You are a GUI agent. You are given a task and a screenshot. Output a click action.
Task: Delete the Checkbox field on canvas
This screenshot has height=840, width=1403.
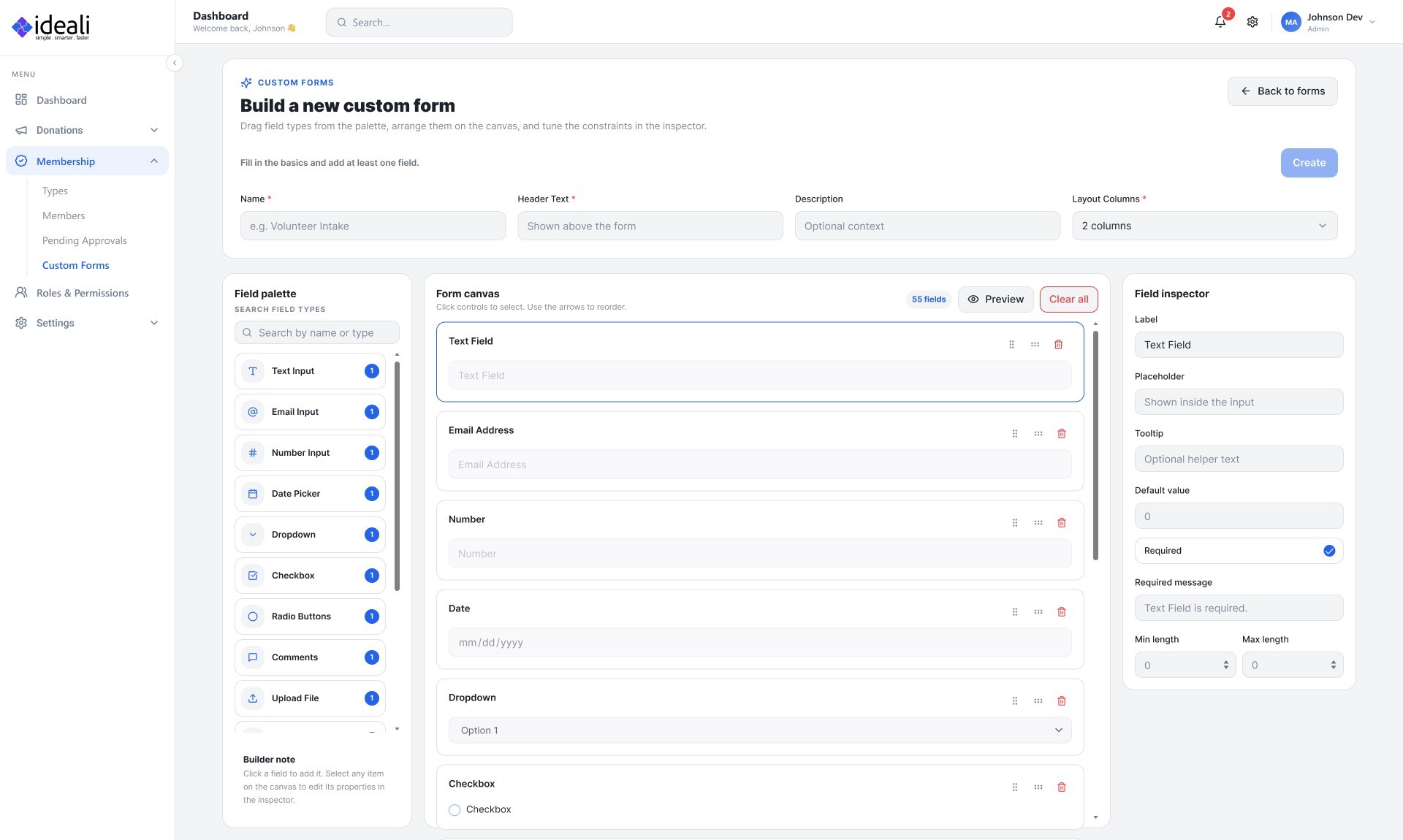click(x=1062, y=787)
